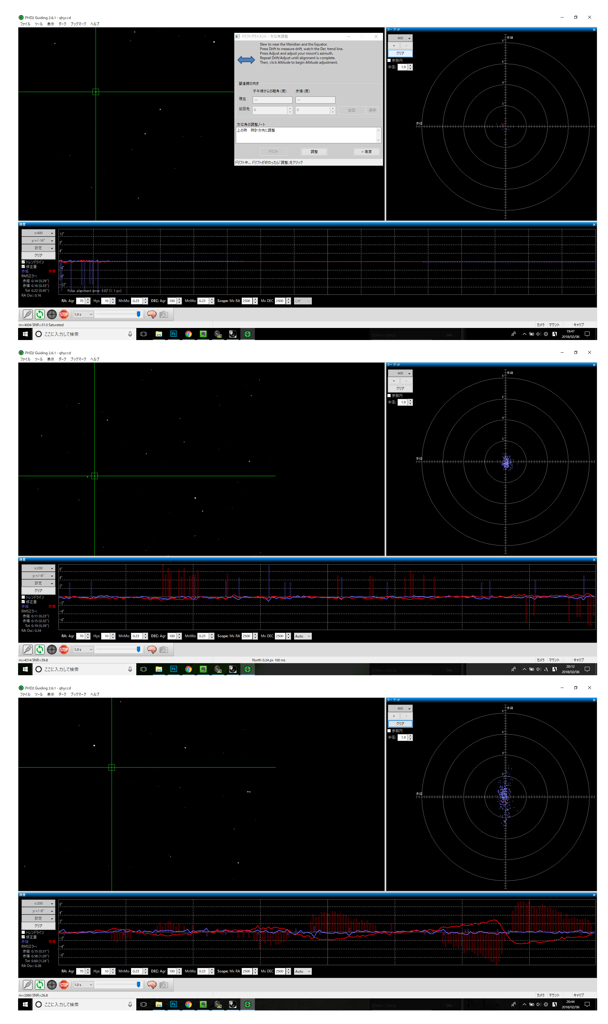Click 調整 button in the drift alignment dialog
The image size is (608, 1024).
[x=314, y=151]
